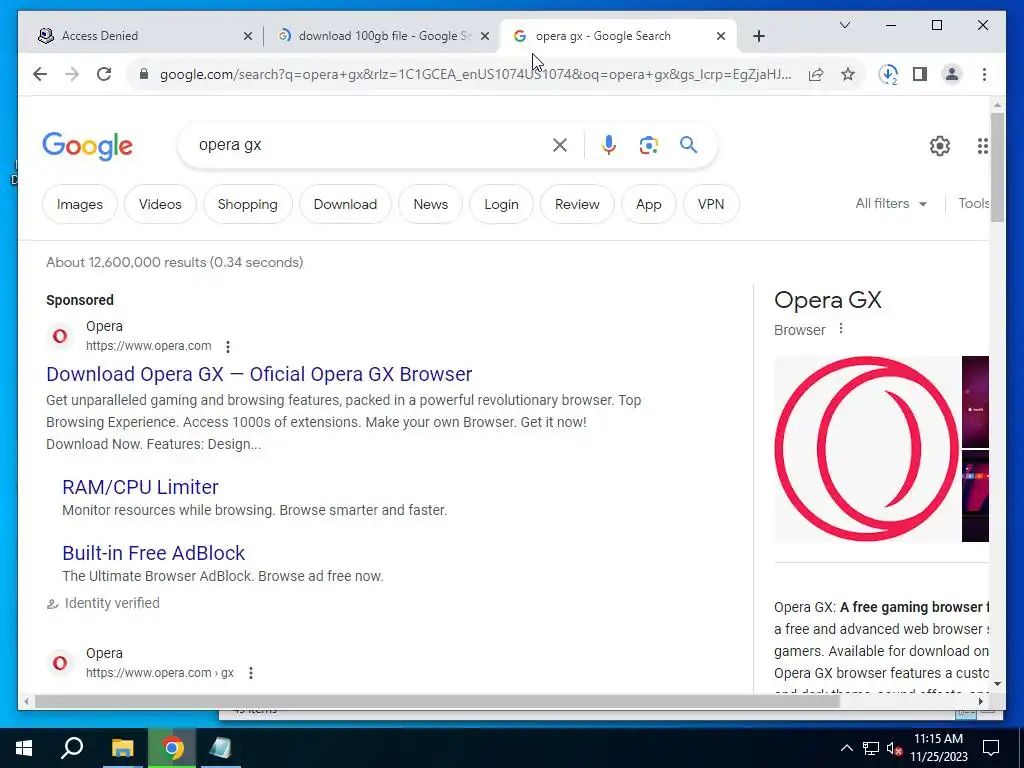This screenshot has width=1024, height=768.
Task: Open options for the sponsored Opera ad
Action: 227,347
